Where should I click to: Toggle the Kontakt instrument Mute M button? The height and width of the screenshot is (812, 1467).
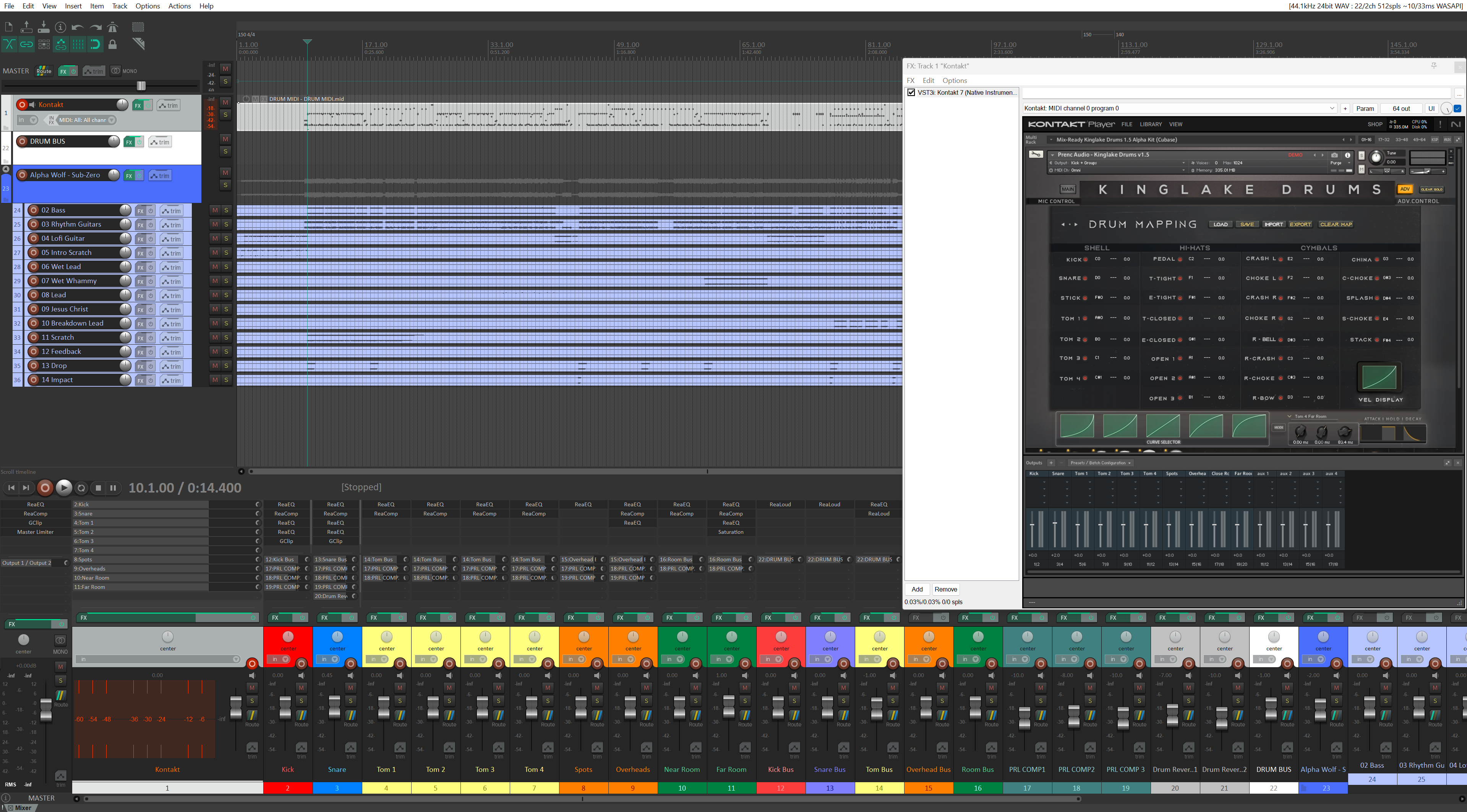(x=1362, y=169)
